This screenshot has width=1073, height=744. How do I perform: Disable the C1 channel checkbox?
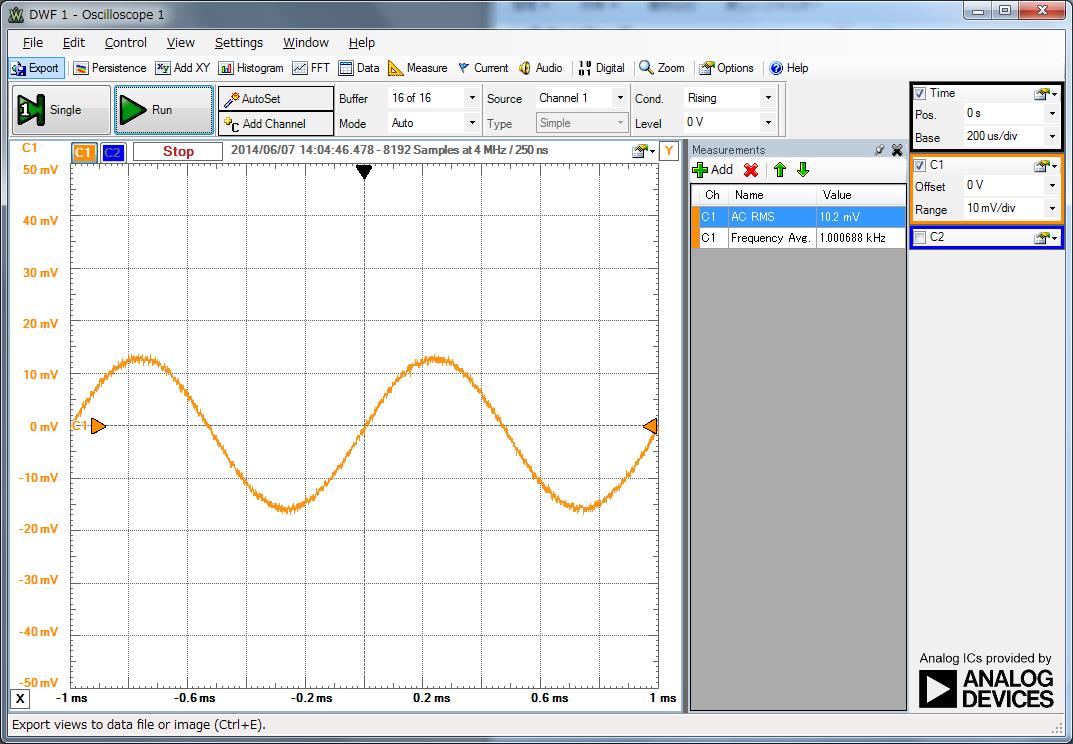[920, 165]
